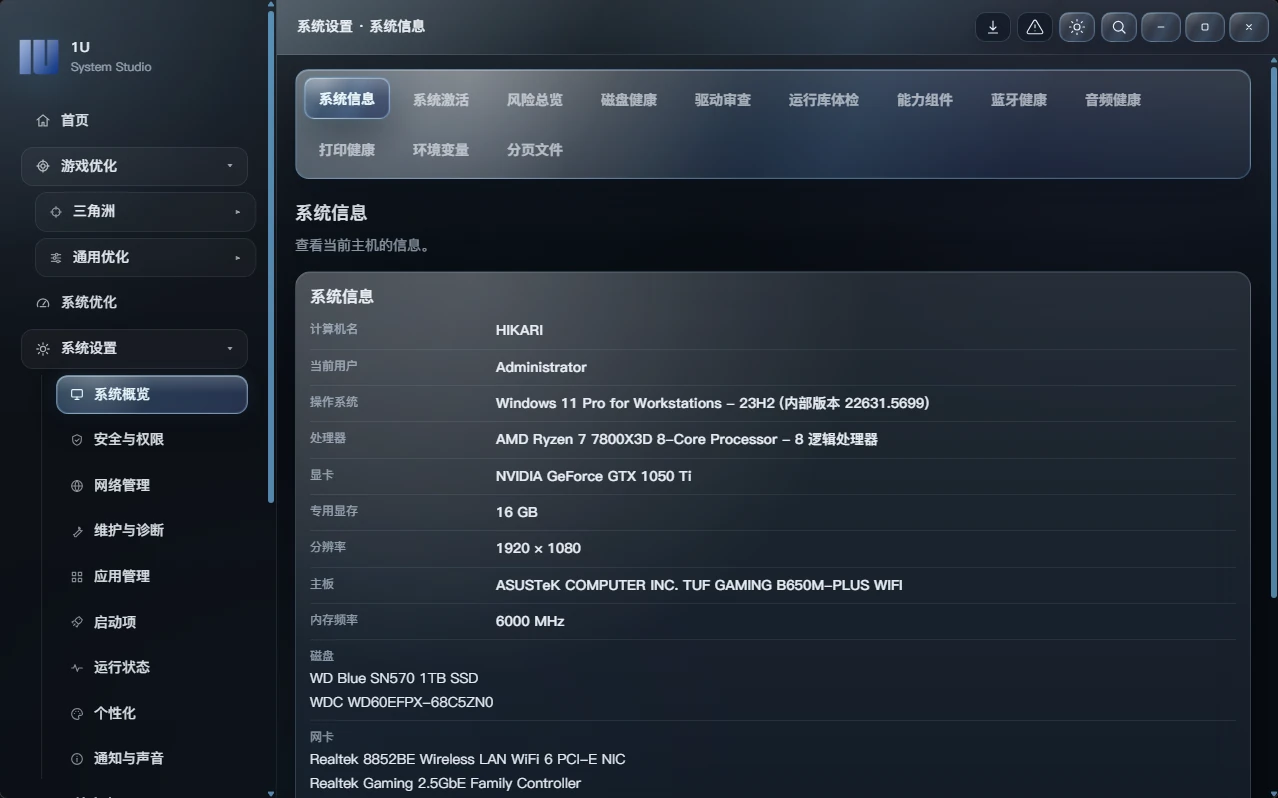Screen dimensions: 1278x798
Task: Click the gauge icon beside 系统优化
Action: [43, 303]
